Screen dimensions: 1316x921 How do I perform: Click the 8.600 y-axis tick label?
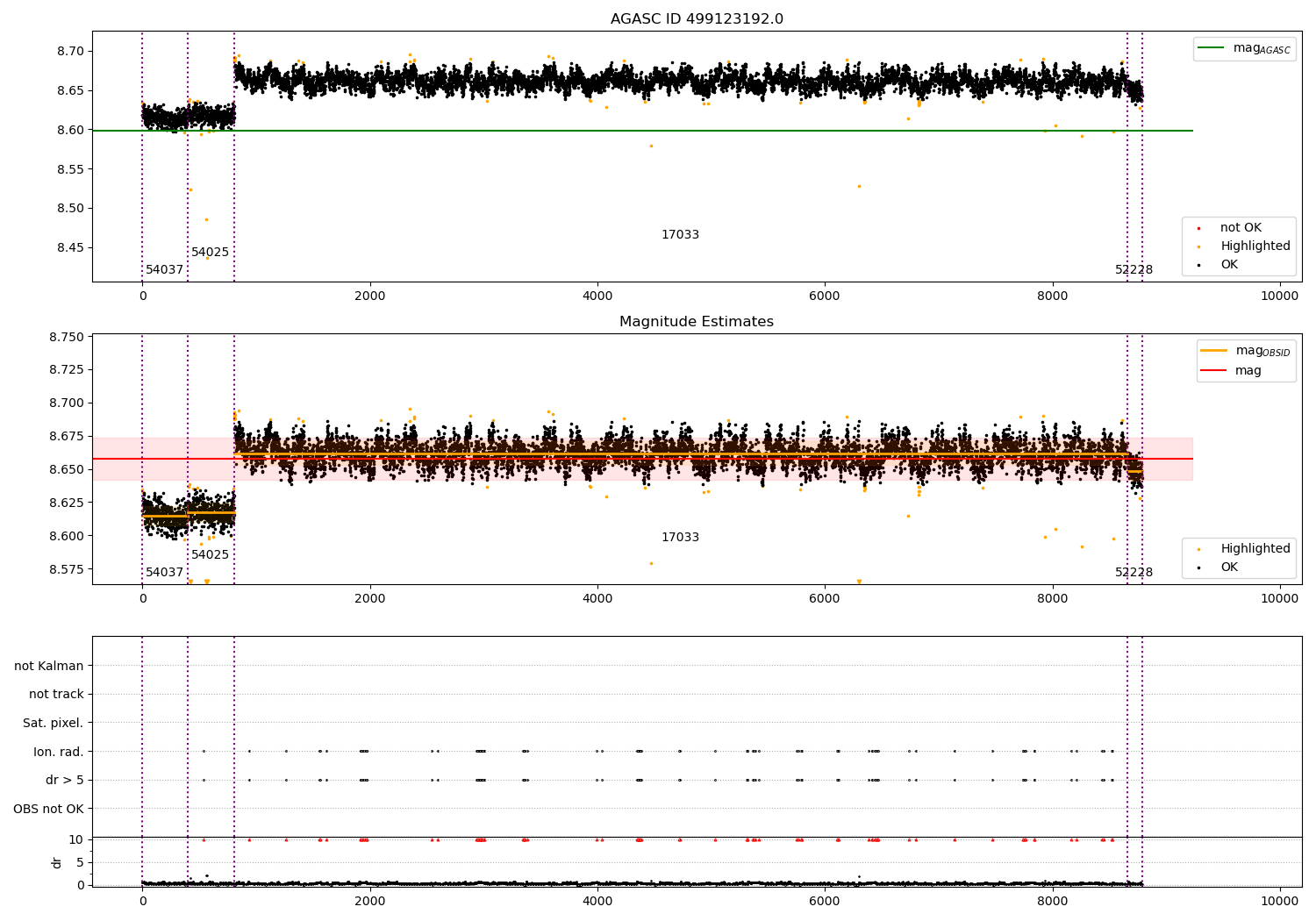click(67, 537)
